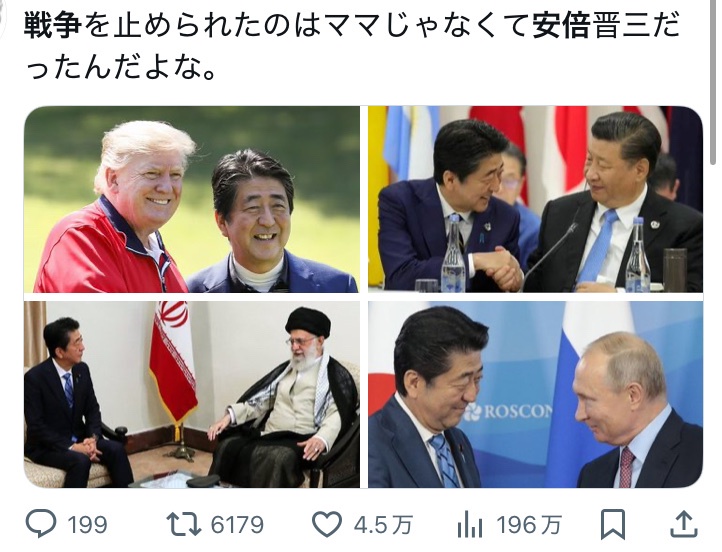
Task: Open the top-right handshake photo with flags
Action: pyautogui.click(x=536, y=199)
